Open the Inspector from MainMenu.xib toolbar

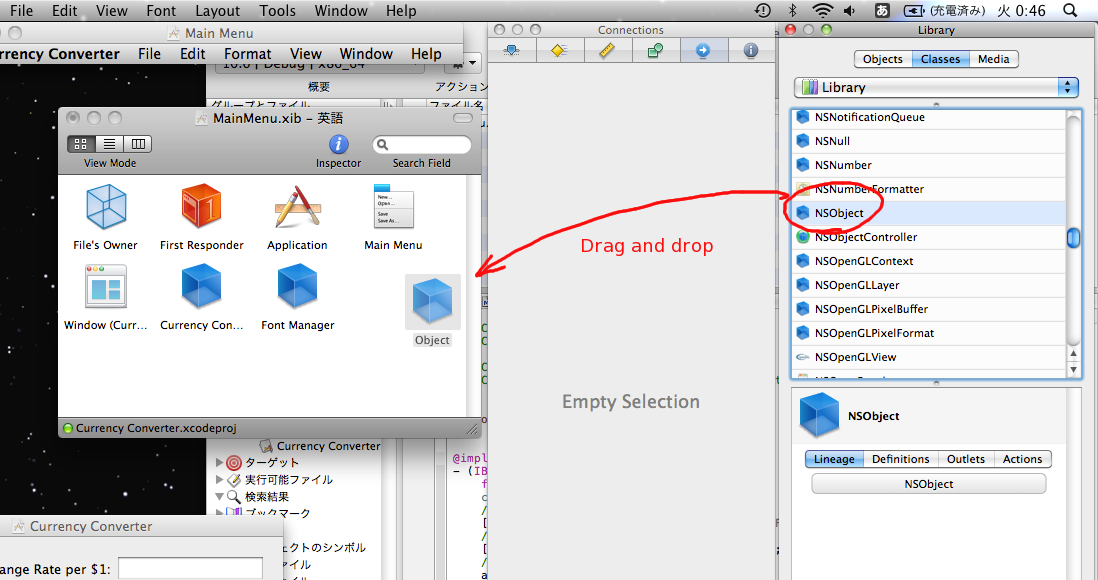[339, 144]
